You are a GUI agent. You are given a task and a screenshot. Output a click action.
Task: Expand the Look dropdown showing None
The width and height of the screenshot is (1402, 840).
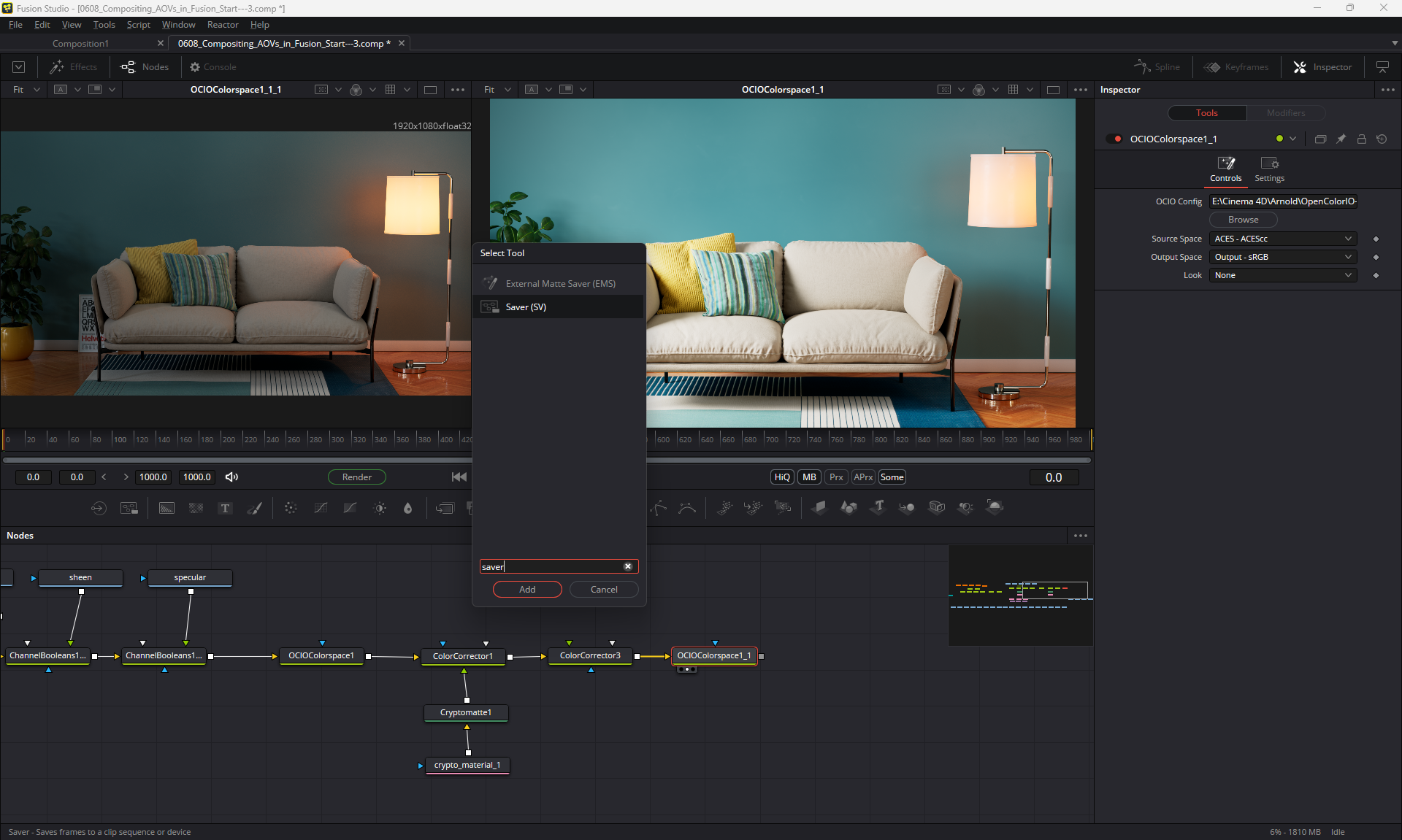tap(1282, 275)
